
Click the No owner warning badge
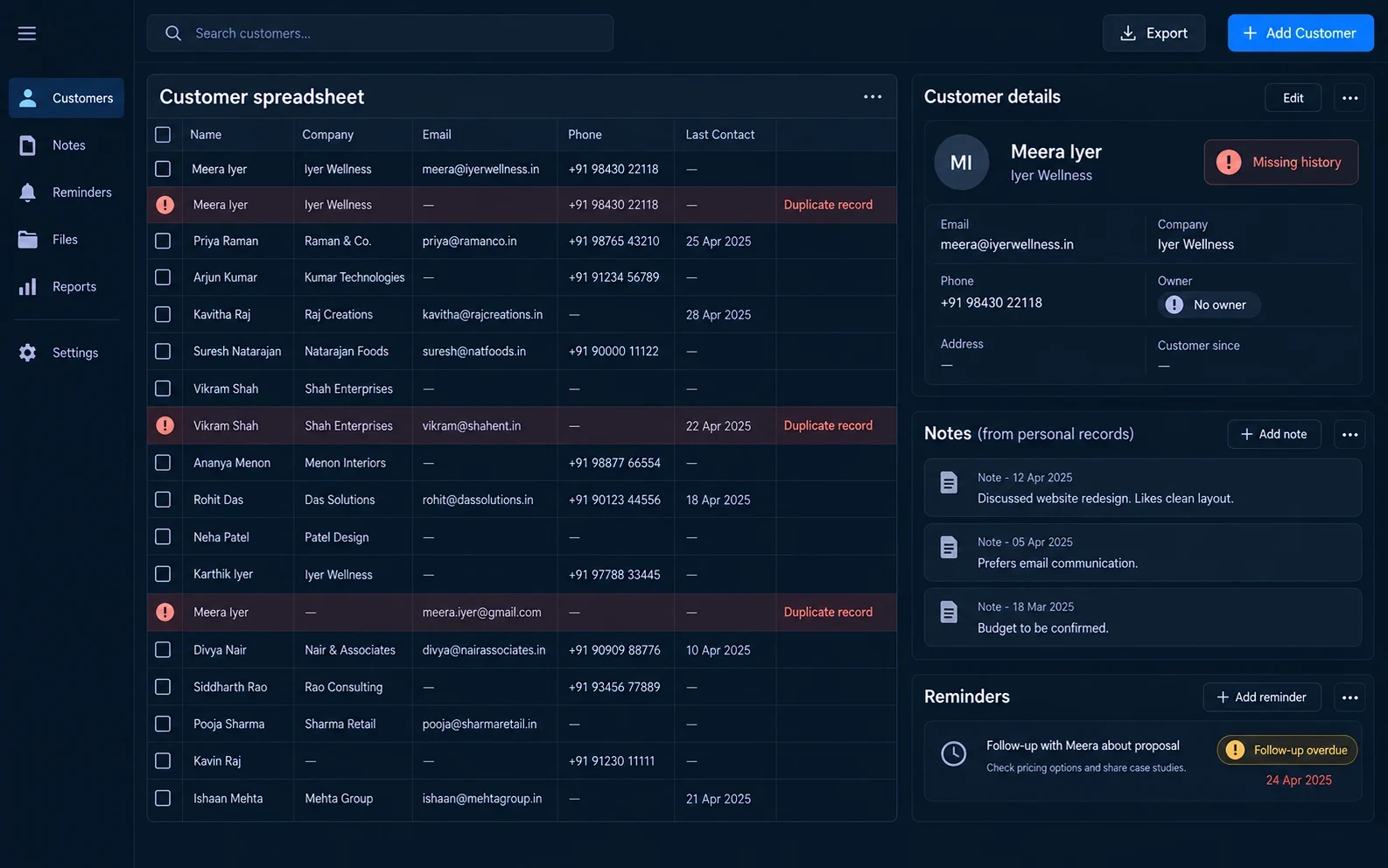(1209, 304)
